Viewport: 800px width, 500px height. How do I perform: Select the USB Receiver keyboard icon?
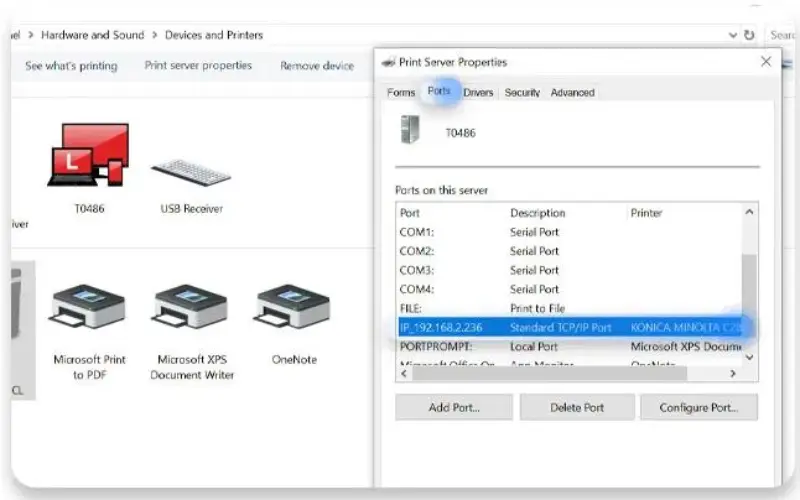click(x=191, y=172)
